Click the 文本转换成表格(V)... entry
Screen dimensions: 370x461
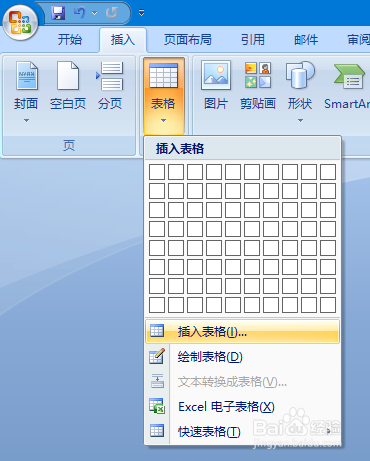pyautogui.click(x=242, y=382)
